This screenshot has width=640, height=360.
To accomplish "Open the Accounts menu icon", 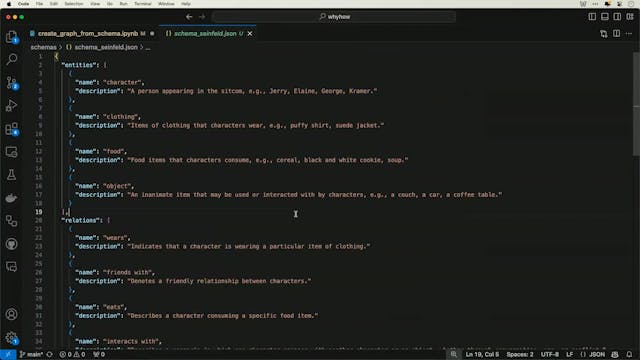I will click(11, 314).
